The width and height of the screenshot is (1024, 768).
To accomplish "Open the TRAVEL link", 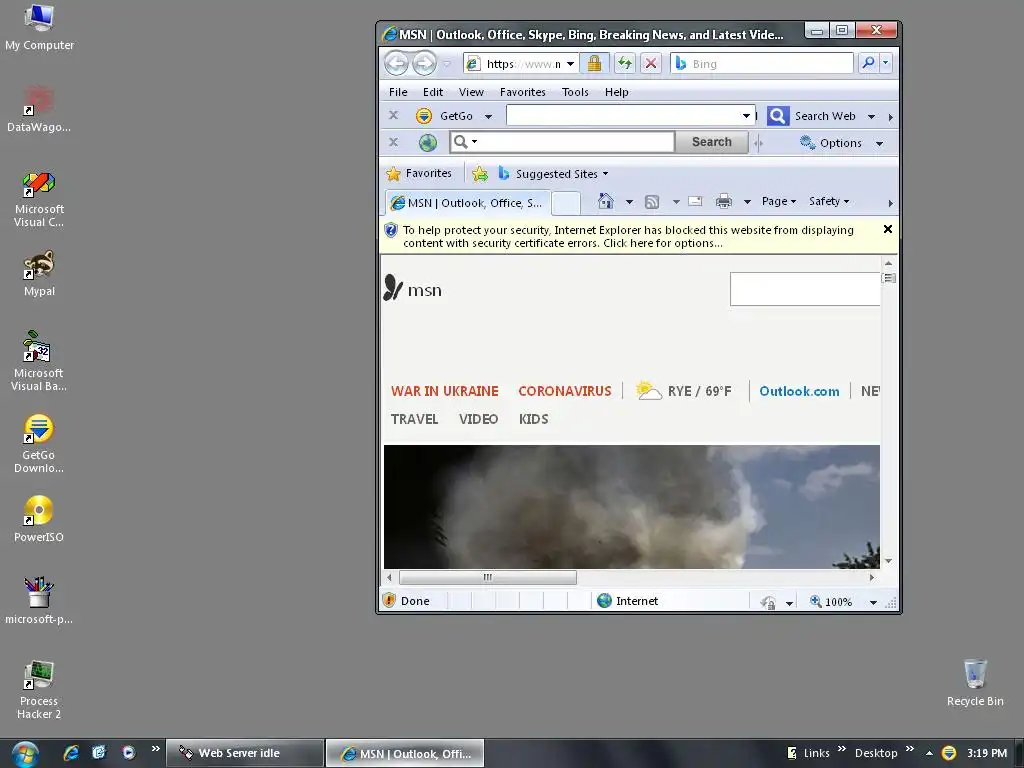I will 414,419.
